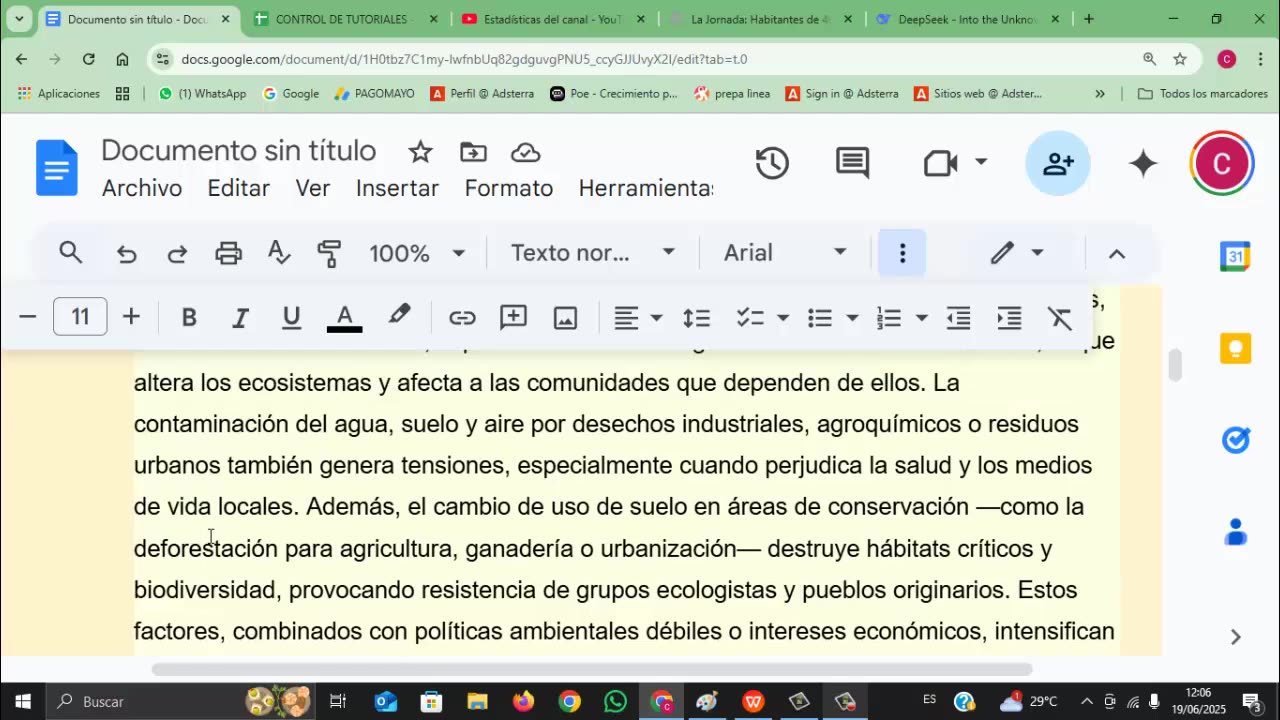Search the menus with magnifier icon
Screen dimensions: 1280x720
point(70,253)
